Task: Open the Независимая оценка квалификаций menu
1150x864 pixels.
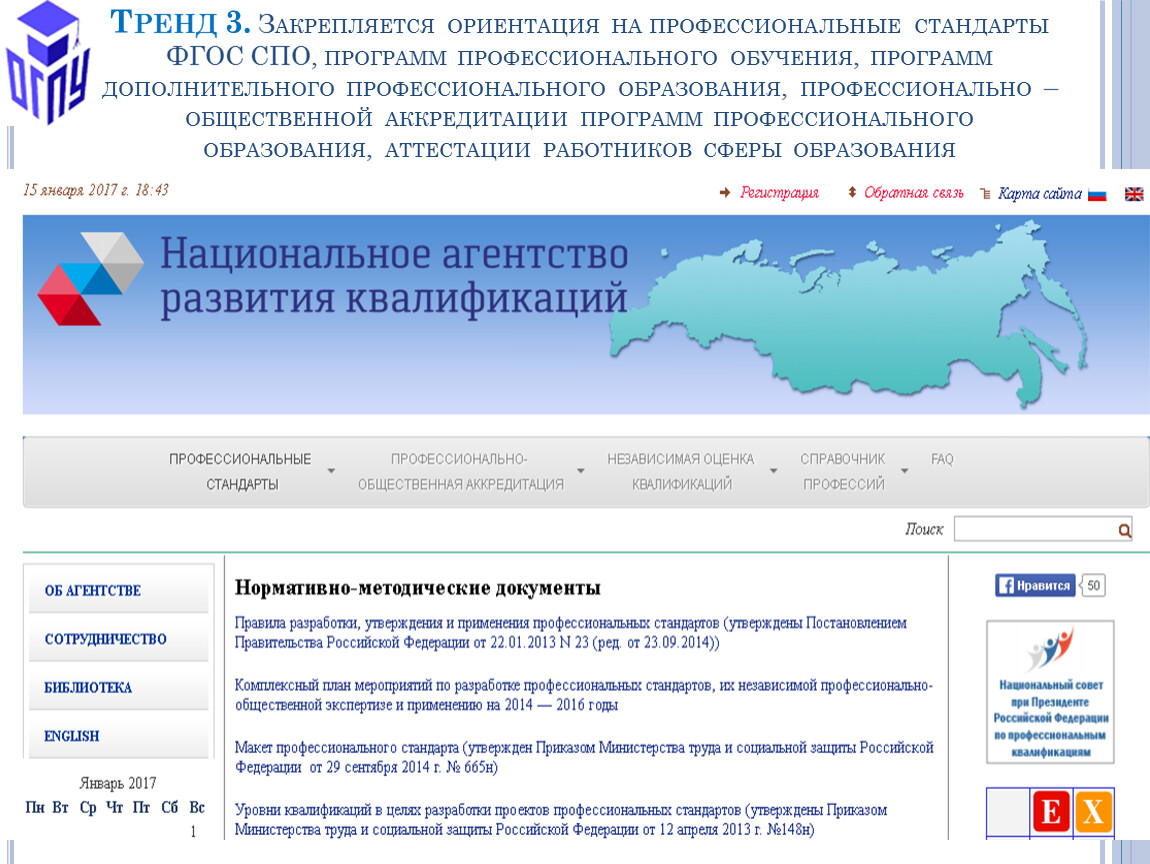Action: point(681,472)
